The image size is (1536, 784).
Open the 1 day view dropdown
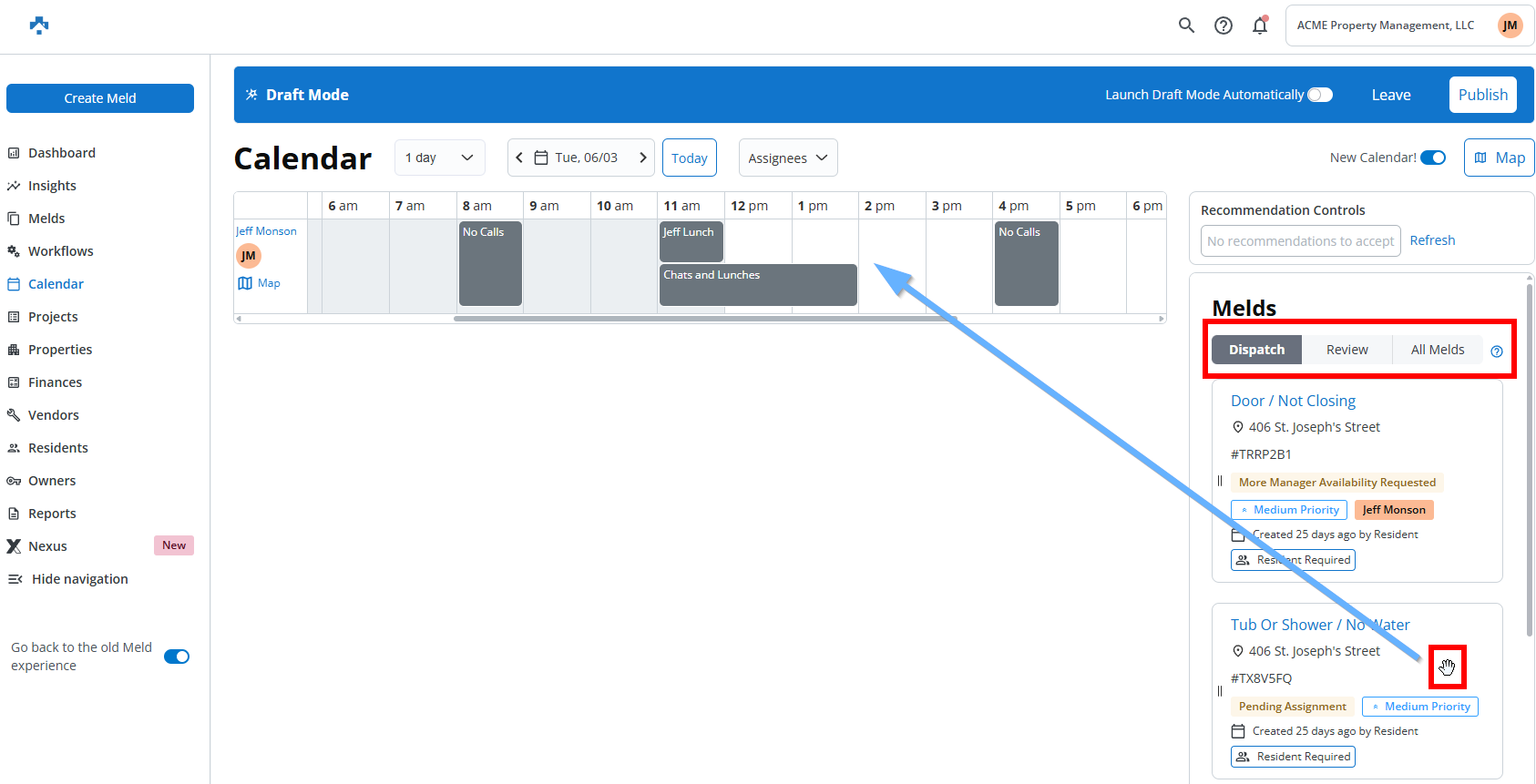click(439, 158)
